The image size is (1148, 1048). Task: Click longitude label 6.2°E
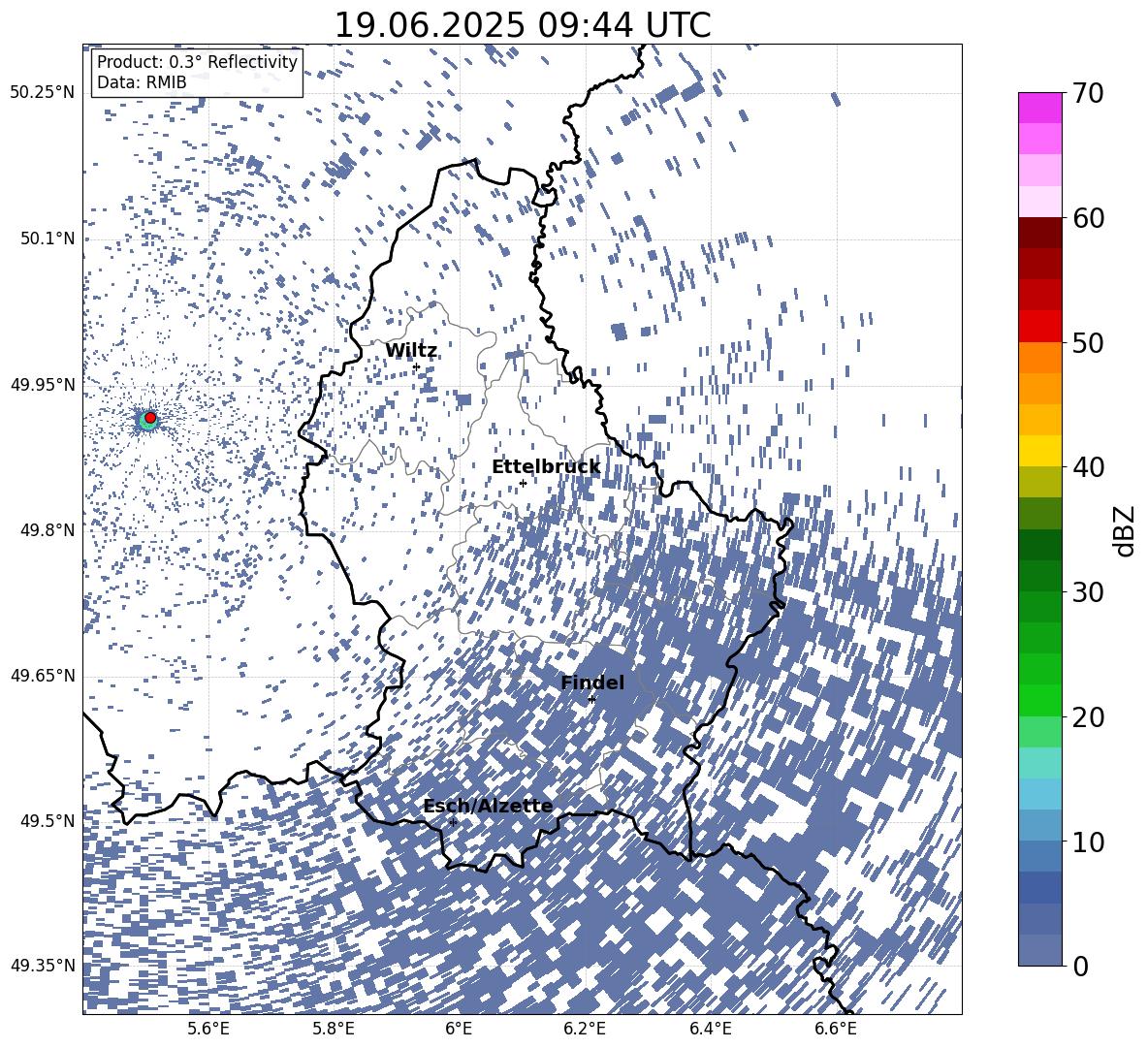pos(585,1029)
